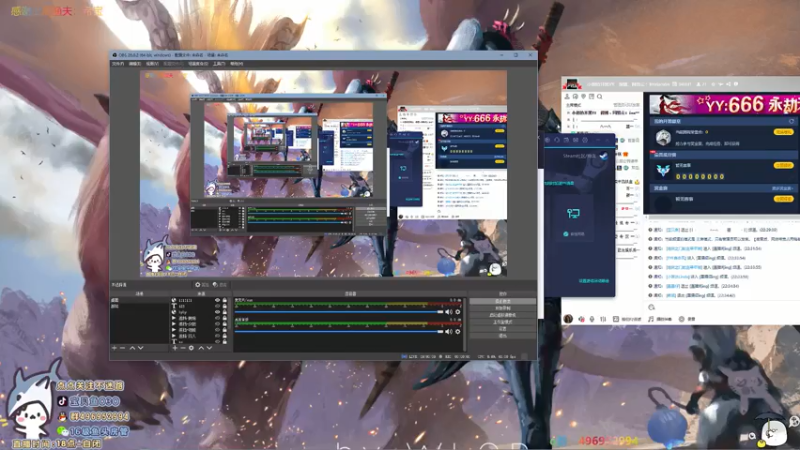Select the first scene in Scenes list

point(140,301)
